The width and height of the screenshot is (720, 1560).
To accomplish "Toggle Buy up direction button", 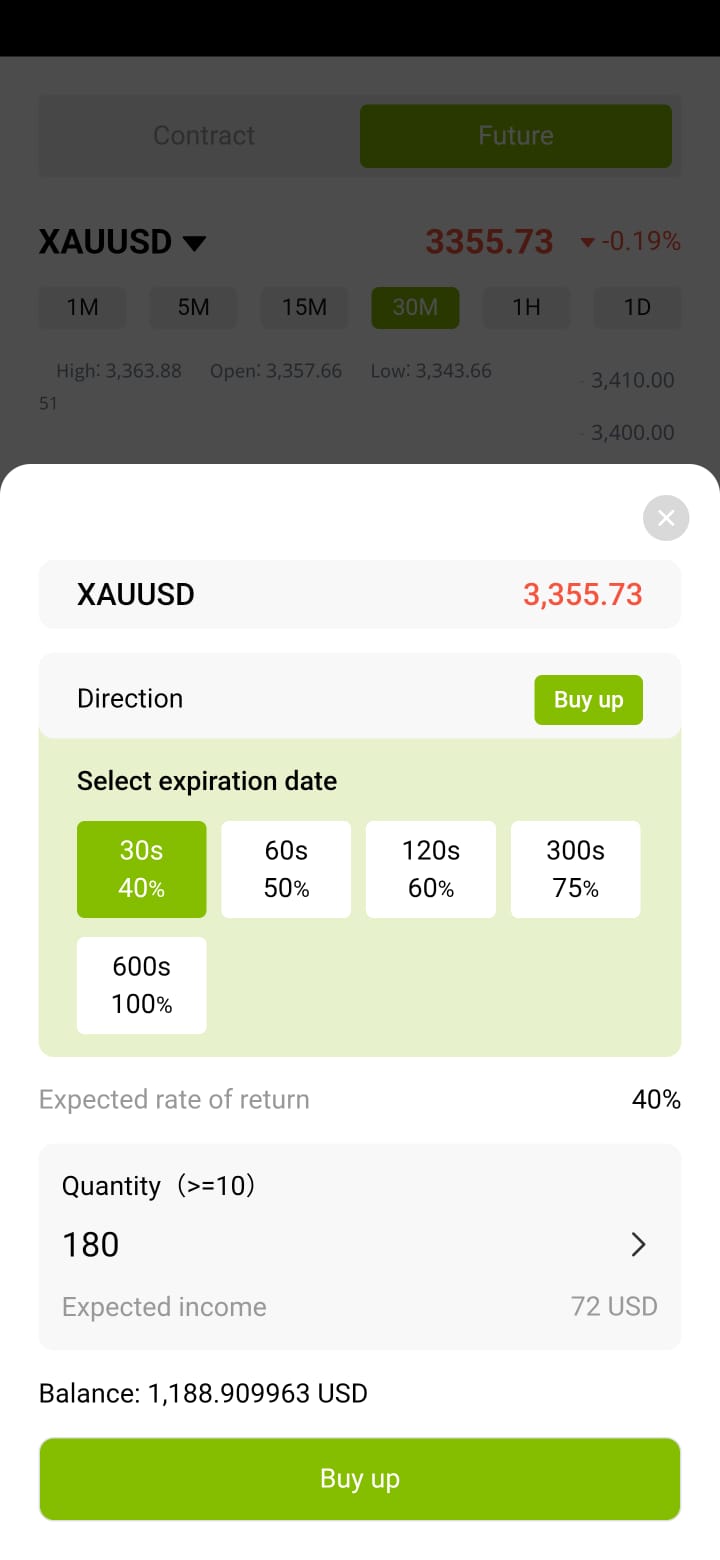I will pos(589,700).
